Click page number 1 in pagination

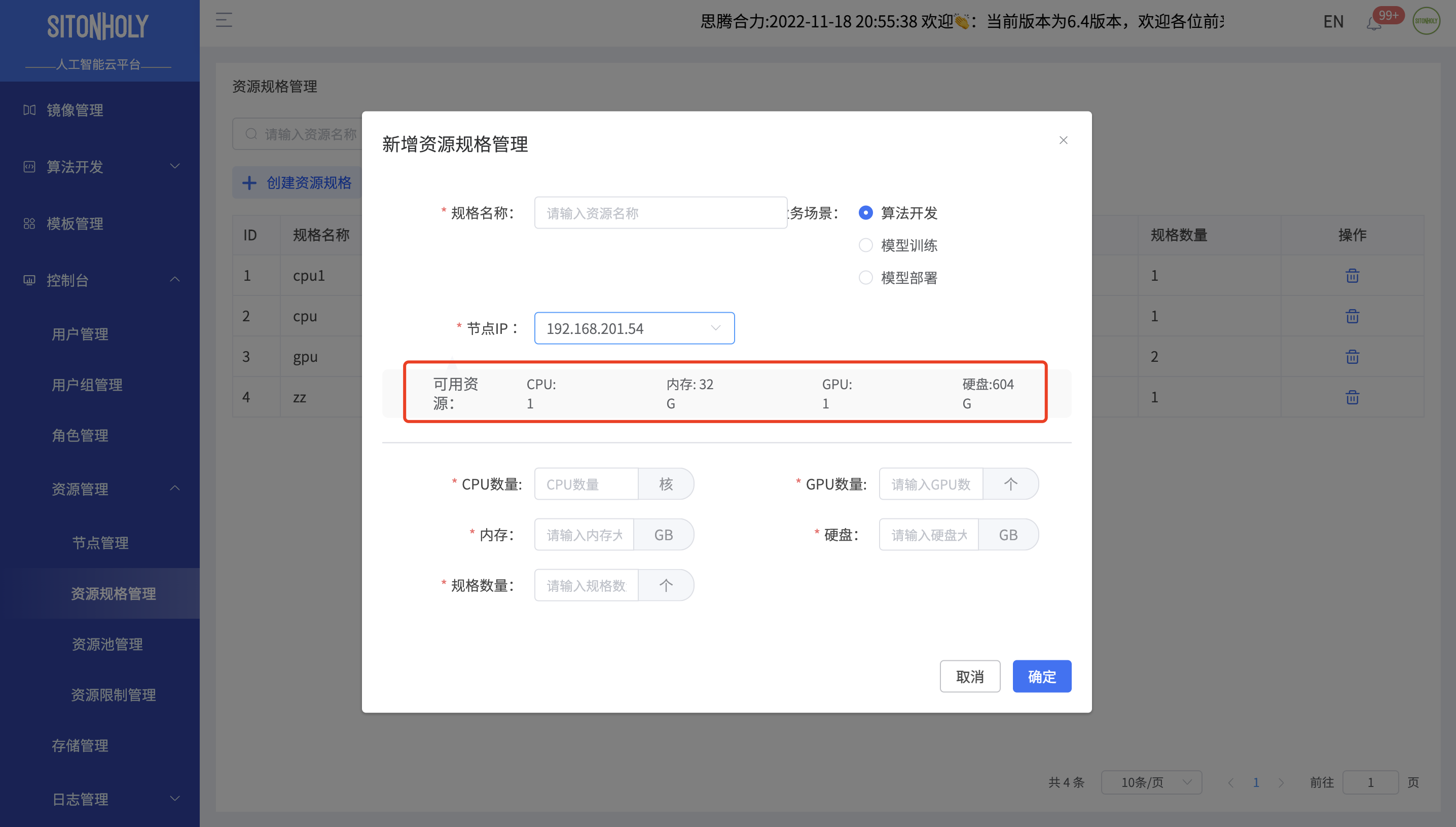(x=1256, y=782)
